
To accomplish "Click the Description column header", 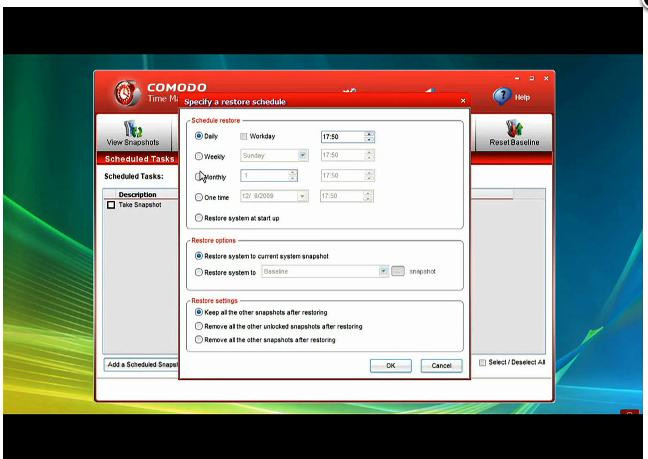I will (x=137, y=194).
